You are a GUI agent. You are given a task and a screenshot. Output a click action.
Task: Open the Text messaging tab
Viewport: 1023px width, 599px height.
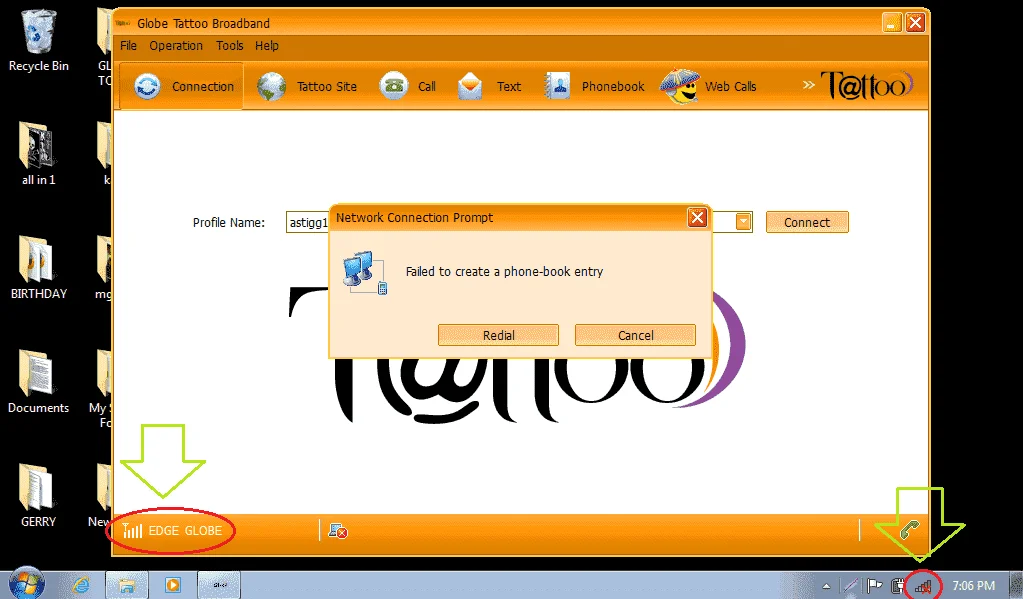489,86
